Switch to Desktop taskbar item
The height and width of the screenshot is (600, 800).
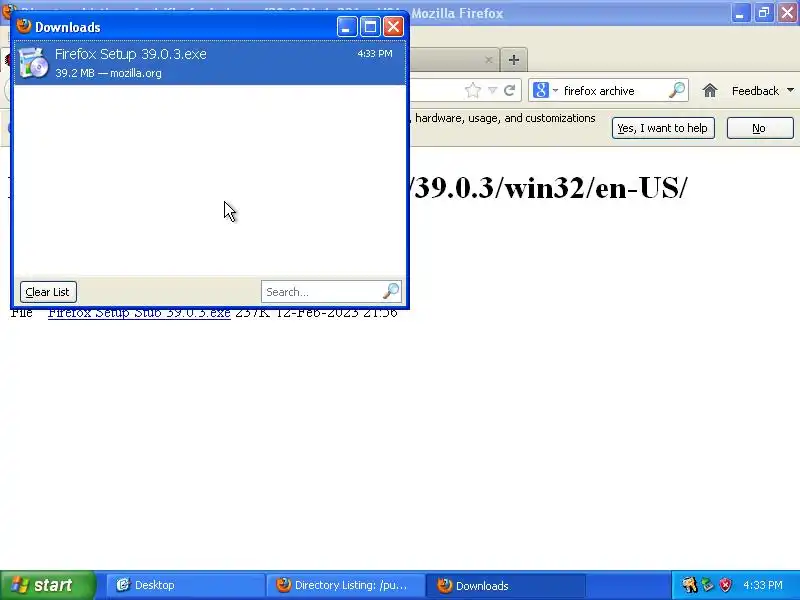click(185, 585)
